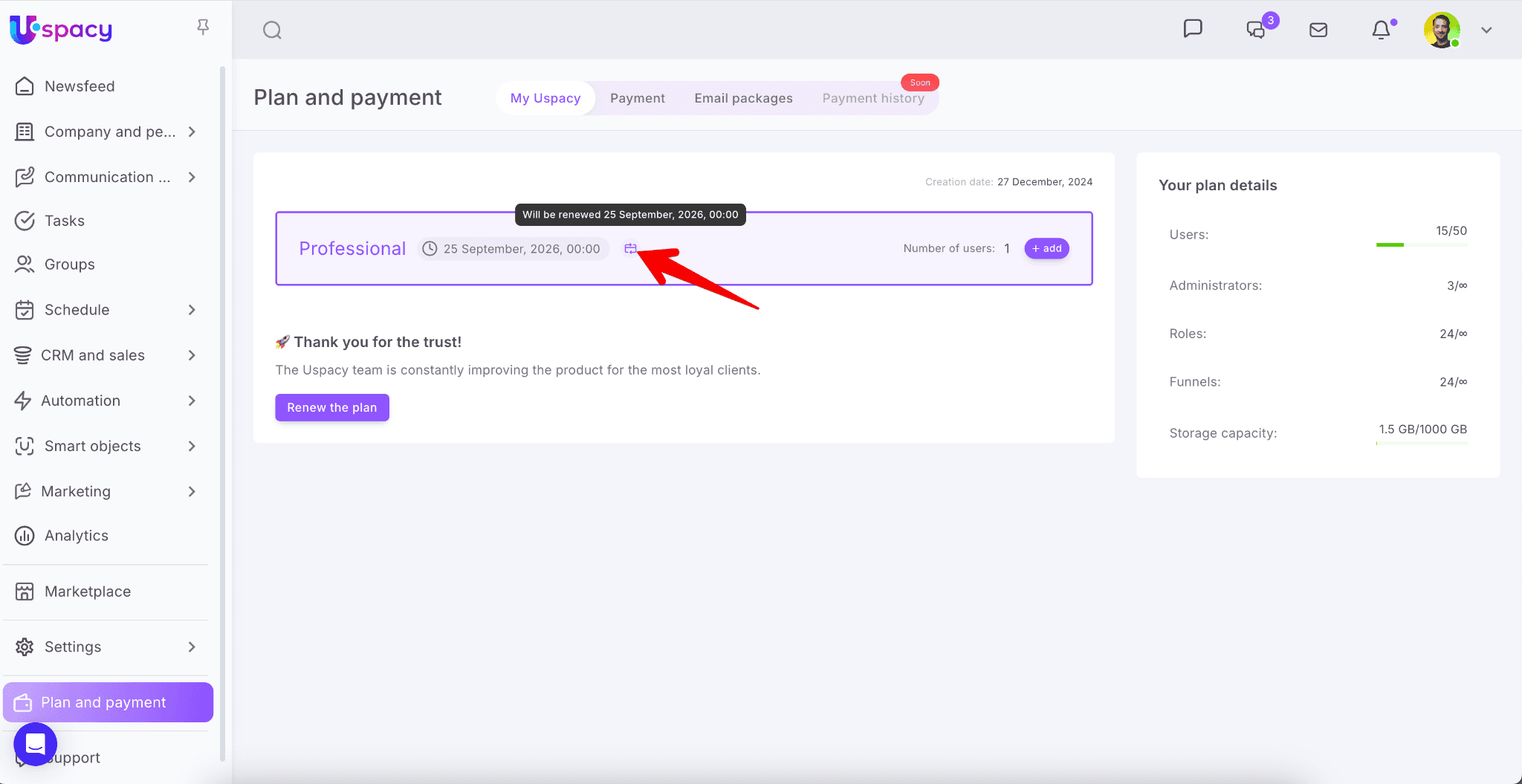Click the pin sidebar icon
Viewport: 1522px width, 784px height.
(203, 27)
